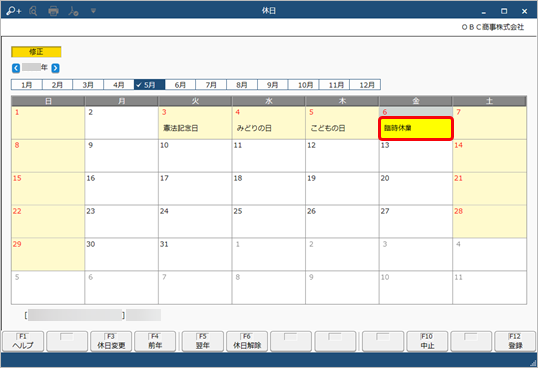538x368 pixels.
Task: Select calendar day 29 Sunday cell
Action: (48, 254)
